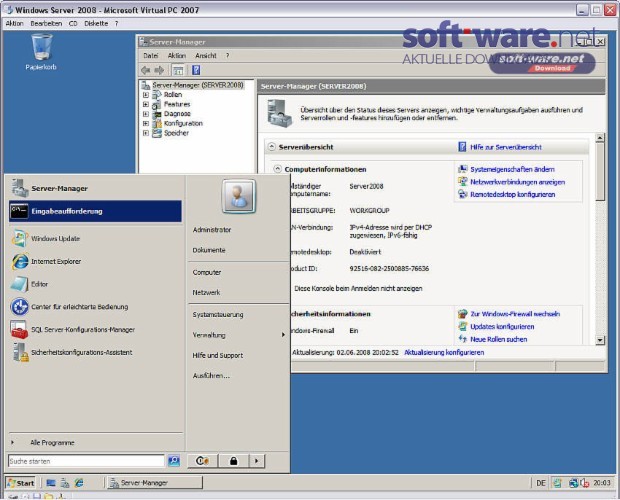Open the Aktion menu in Server-Manager
This screenshot has height=500, width=620.
[x=176, y=56]
